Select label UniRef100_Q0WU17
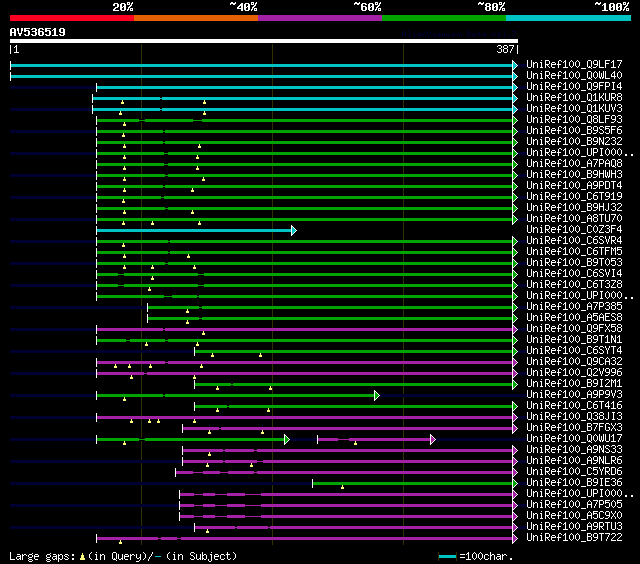The image size is (640, 564). click(574, 439)
